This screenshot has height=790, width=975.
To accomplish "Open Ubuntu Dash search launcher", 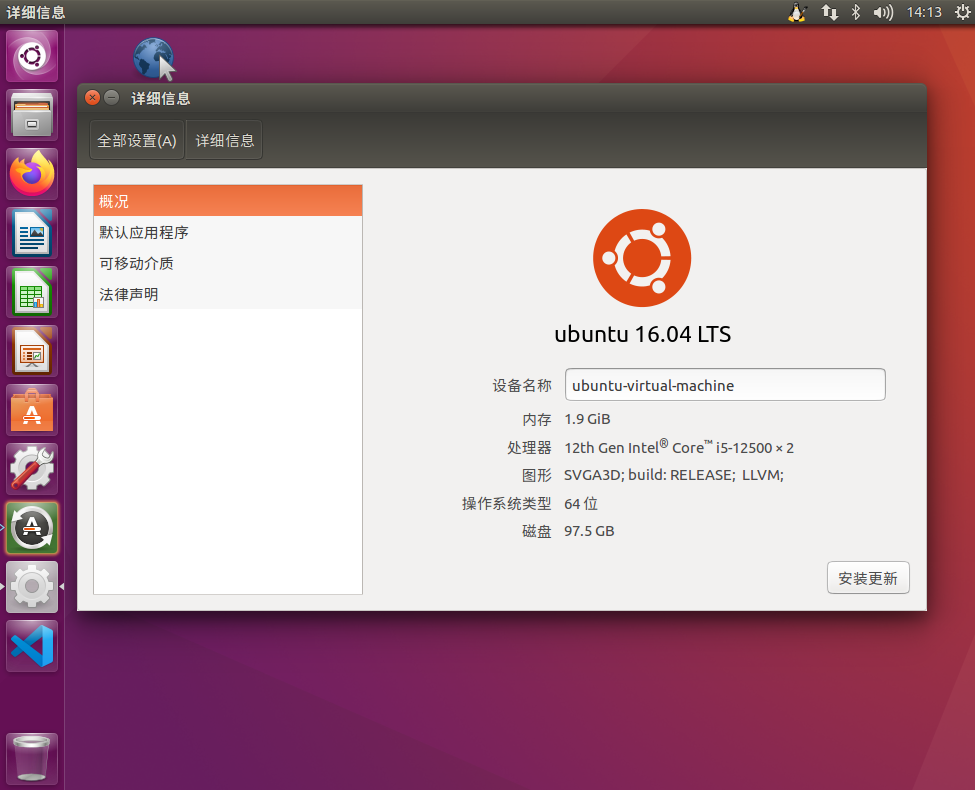I will point(32,56).
